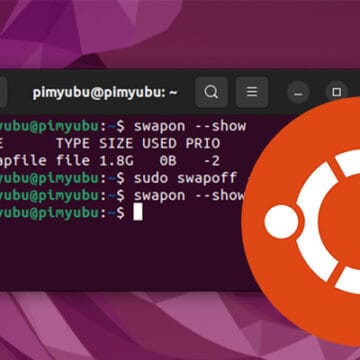Screen dimensions: 360x360
Task: Minimize the terminal window
Action: click(x=298, y=93)
